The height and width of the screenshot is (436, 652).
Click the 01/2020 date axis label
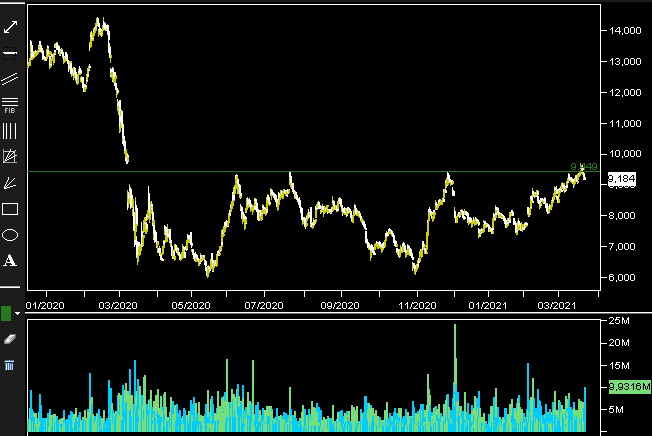(45, 305)
